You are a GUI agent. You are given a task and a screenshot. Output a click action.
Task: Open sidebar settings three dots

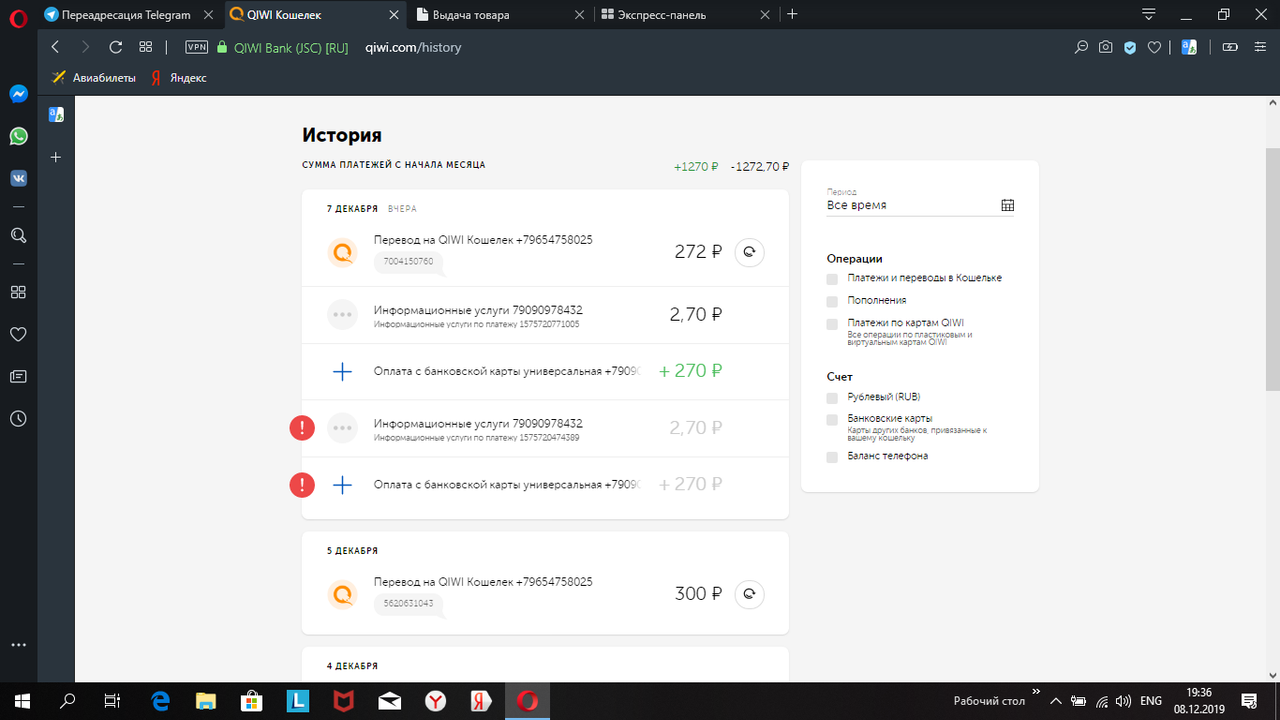point(18,646)
